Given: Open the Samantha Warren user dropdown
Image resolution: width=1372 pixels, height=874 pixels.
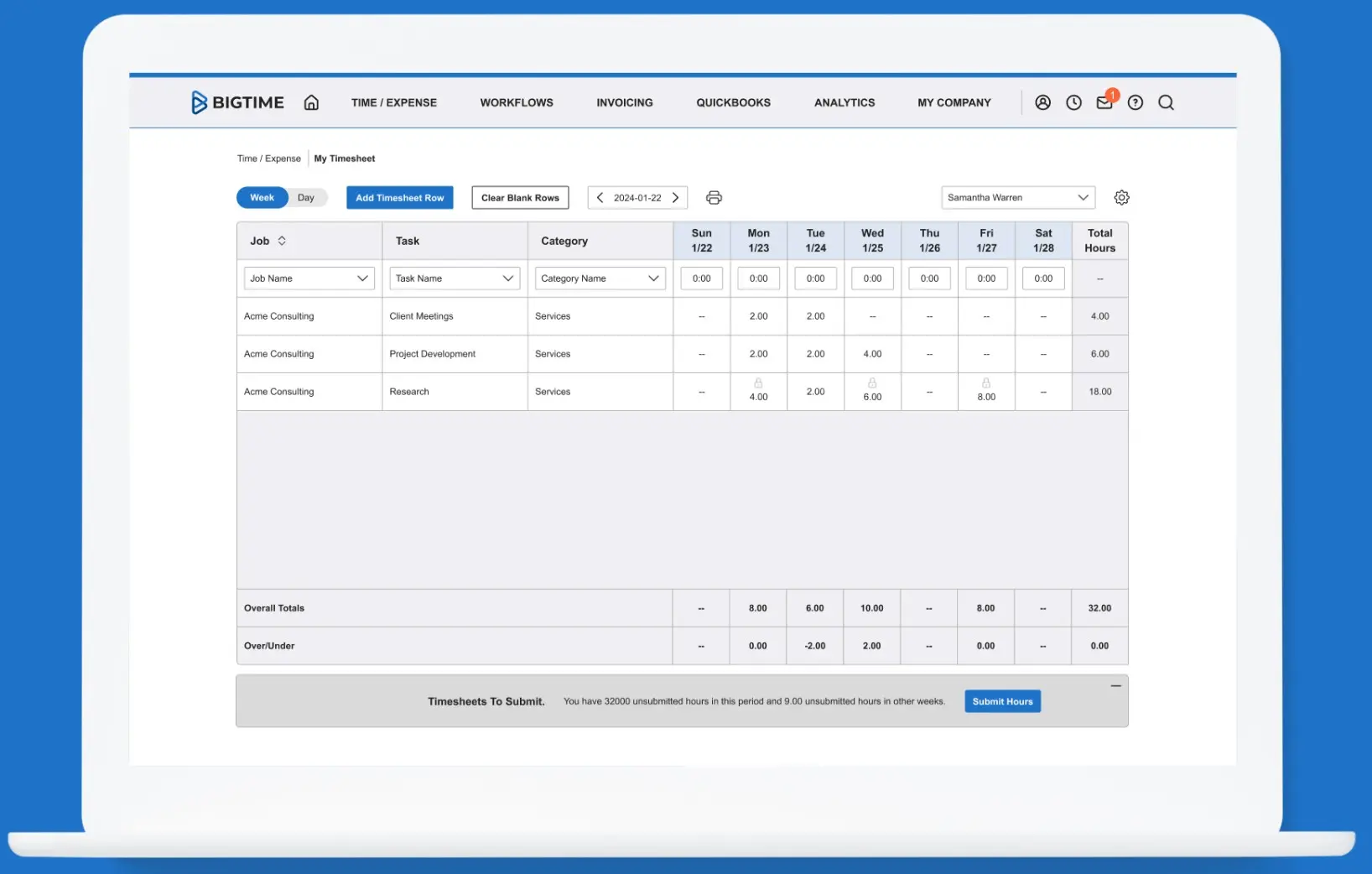Looking at the screenshot, I should 1018,198.
